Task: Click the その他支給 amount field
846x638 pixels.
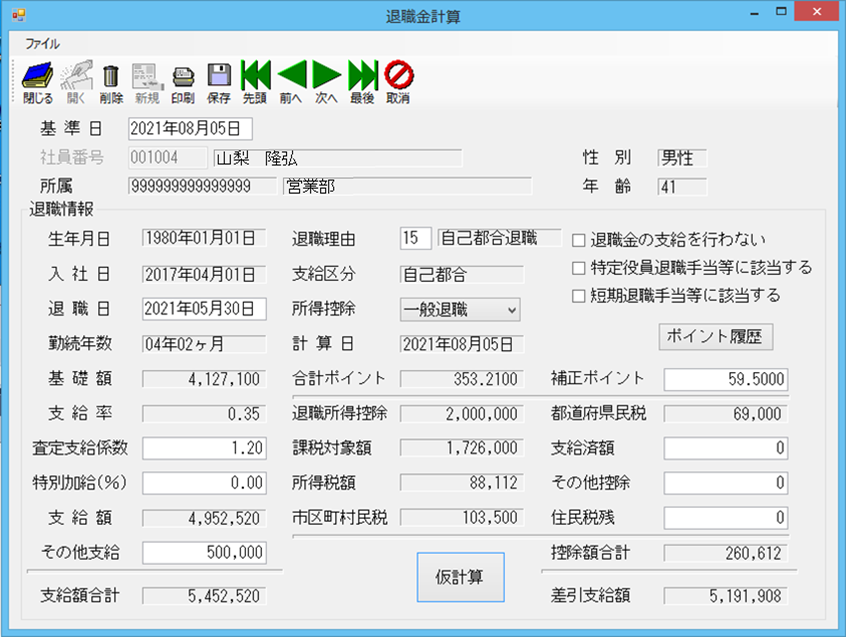Action: point(204,553)
